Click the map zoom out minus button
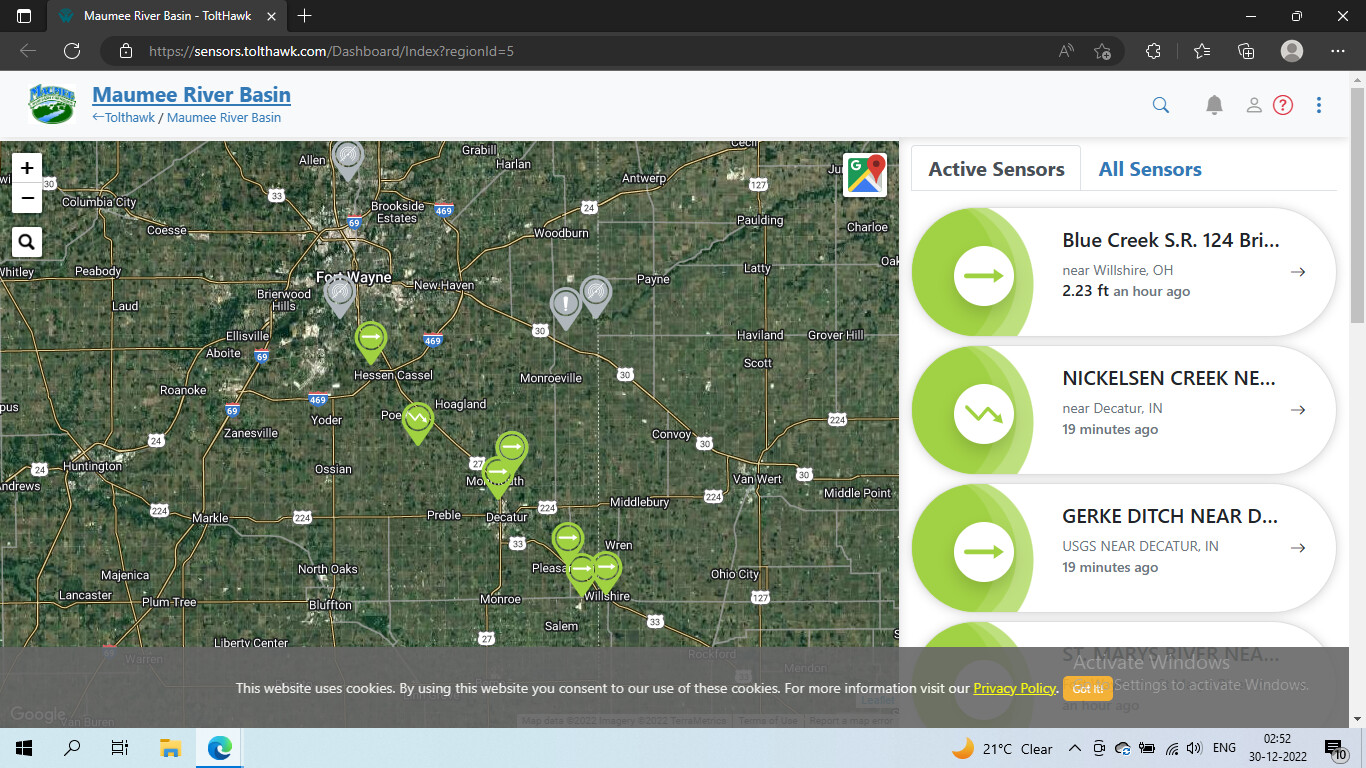The height and width of the screenshot is (768, 1366). (x=27, y=198)
